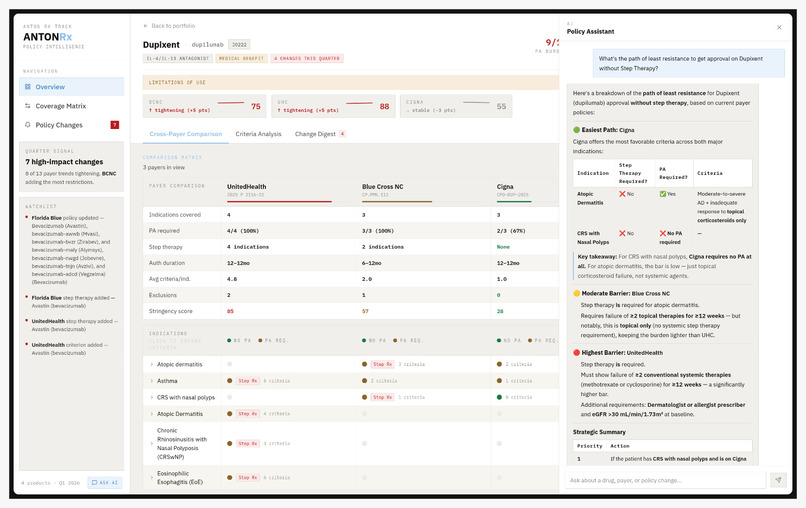This screenshot has height=508, width=806.
Task: Click the ANTONRx logo
Action: click(x=47, y=37)
